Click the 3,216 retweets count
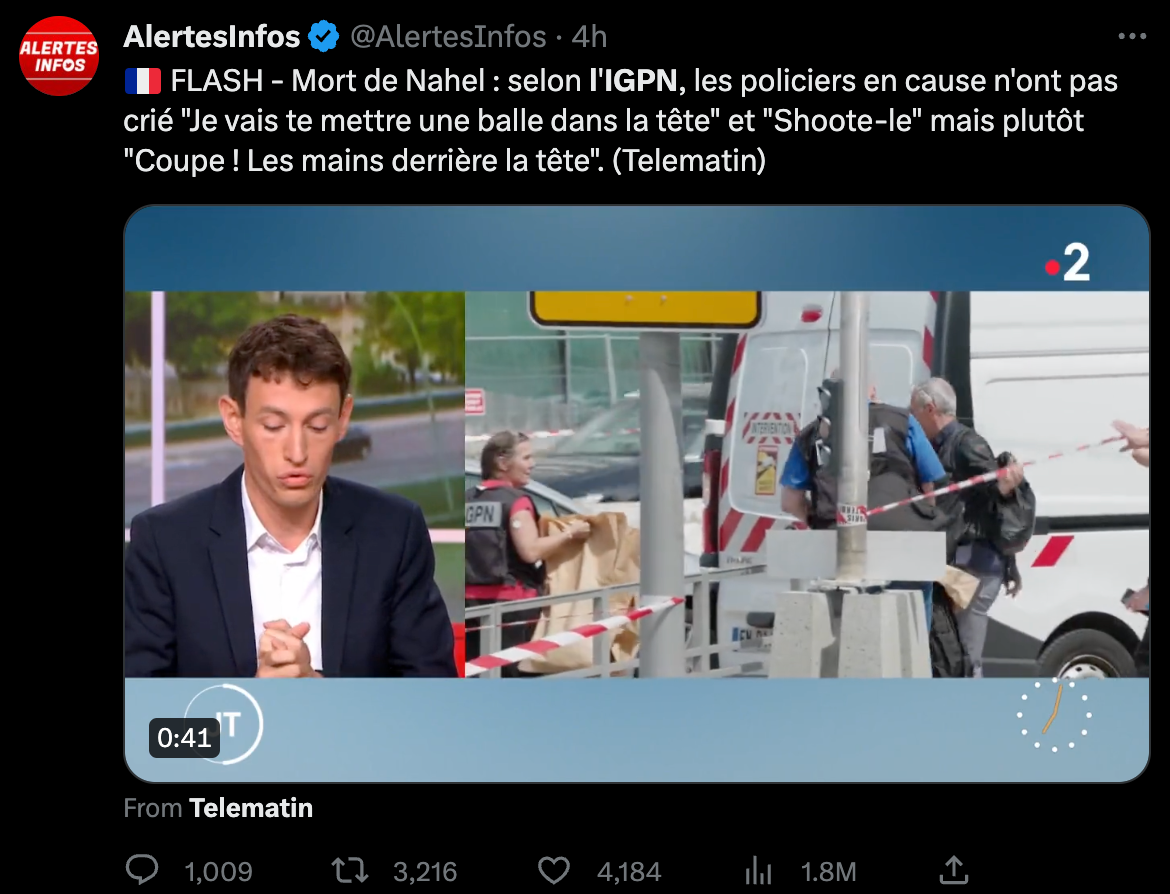The width and height of the screenshot is (1170, 894). (425, 871)
